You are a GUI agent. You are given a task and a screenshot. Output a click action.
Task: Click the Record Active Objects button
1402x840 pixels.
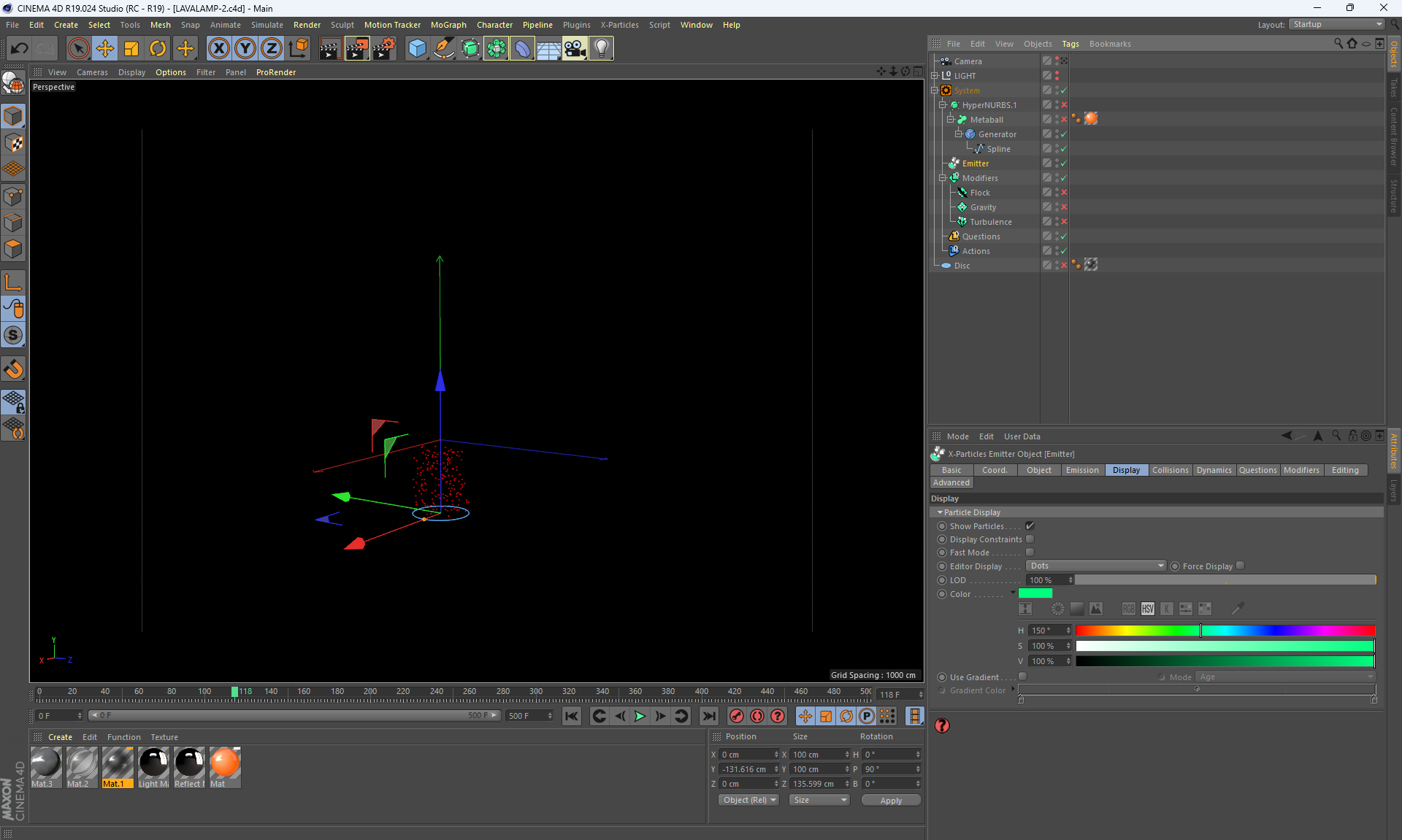[x=737, y=716]
